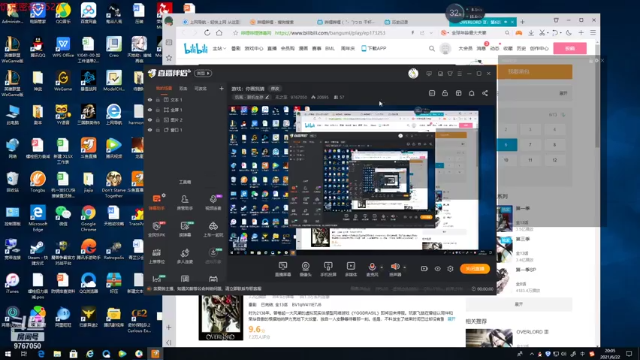Open the microphone options dropdown arrow

pos(382,267)
